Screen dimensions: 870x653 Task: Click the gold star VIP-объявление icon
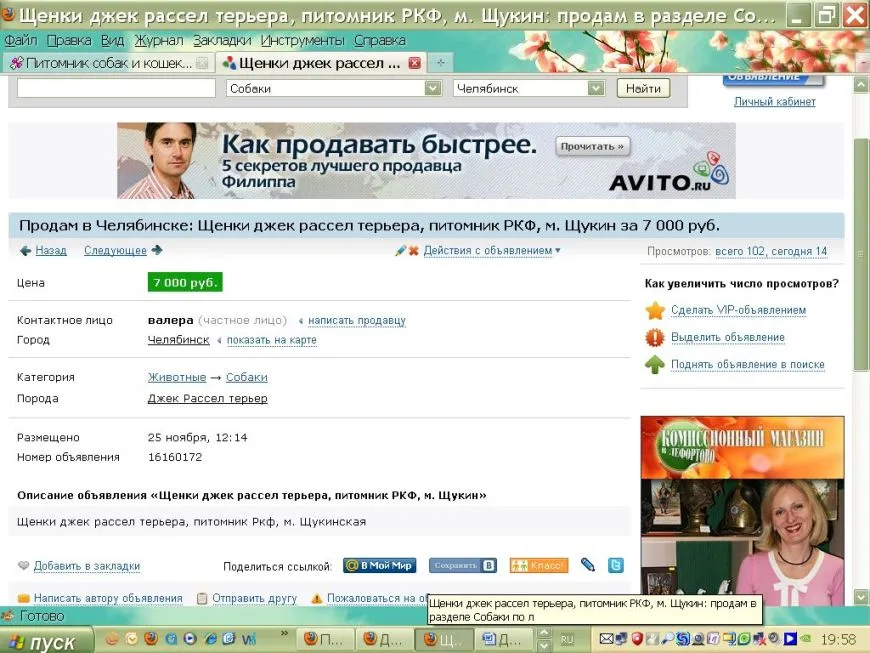pyautogui.click(x=655, y=310)
